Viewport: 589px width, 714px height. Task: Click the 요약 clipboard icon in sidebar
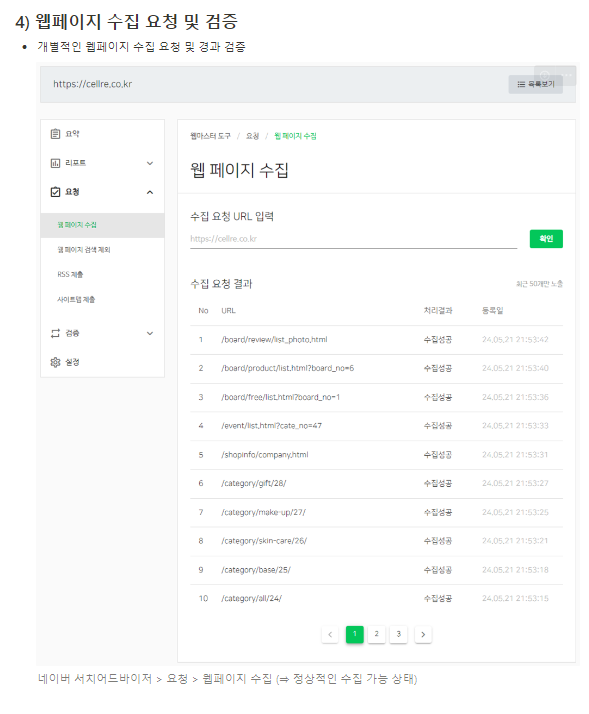(x=55, y=134)
